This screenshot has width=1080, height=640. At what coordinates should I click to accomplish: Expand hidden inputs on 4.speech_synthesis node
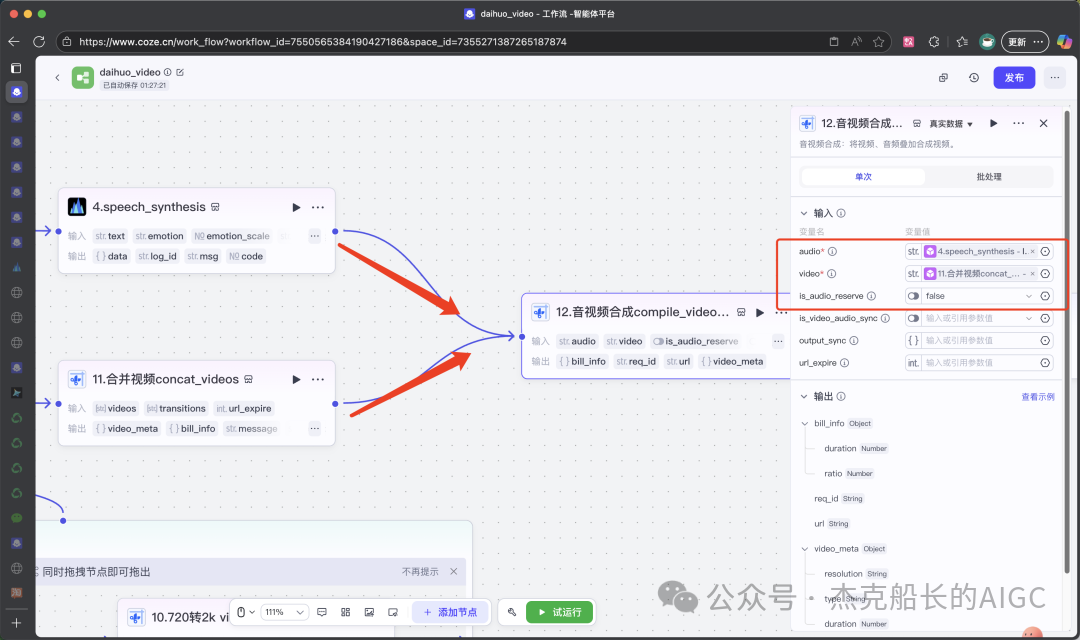(x=315, y=236)
